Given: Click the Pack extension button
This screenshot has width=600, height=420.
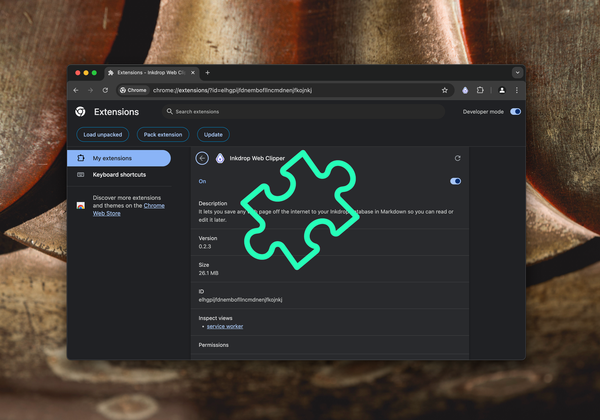Looking at the screenshot, I should [x=163, y=135].
